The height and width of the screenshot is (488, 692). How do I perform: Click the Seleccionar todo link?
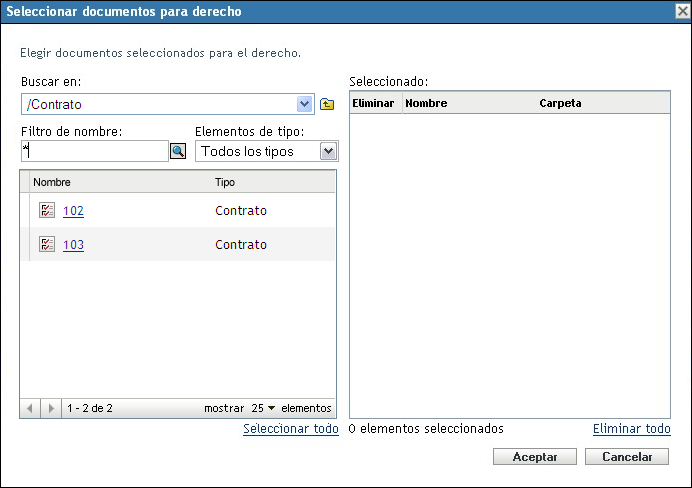point(291,428)
